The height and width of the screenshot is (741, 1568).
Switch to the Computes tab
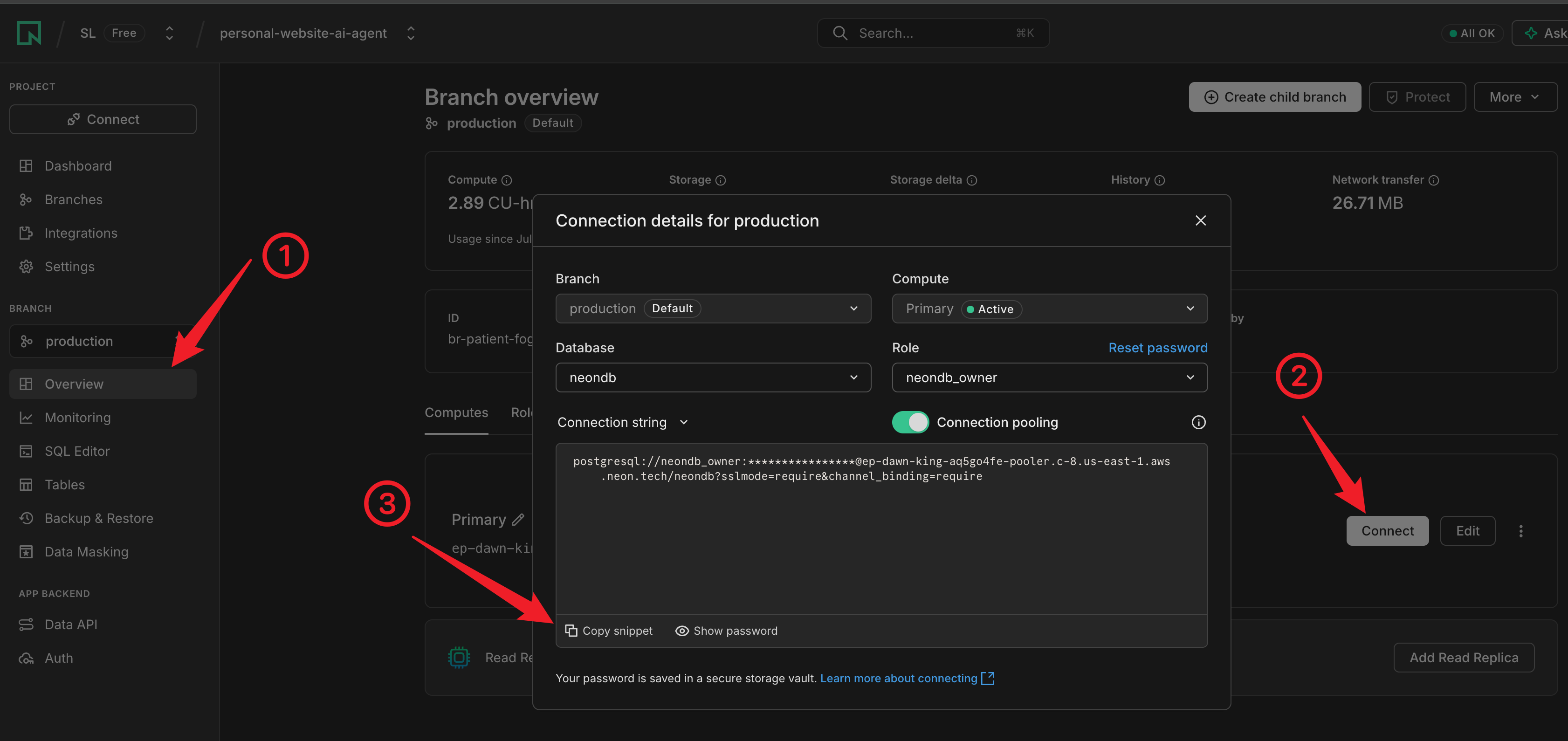point(456,412)
